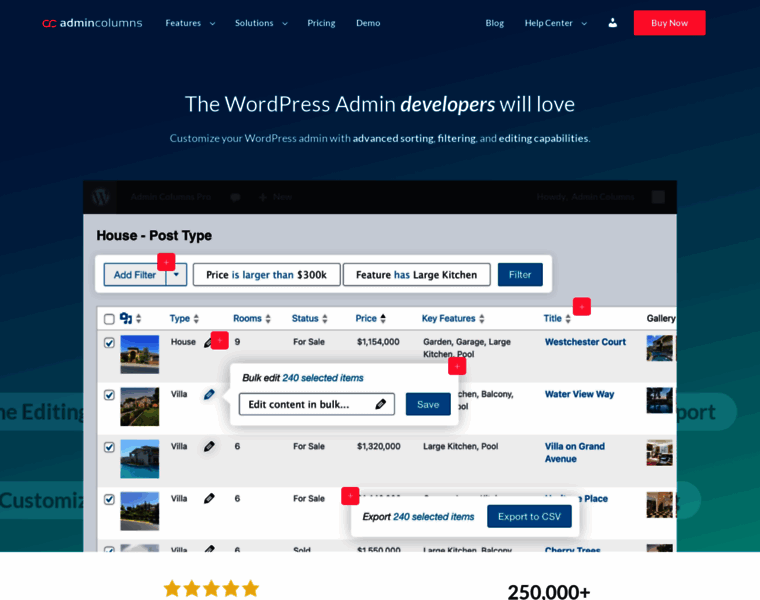
Task: Open the Villa on Grand Avenue thumbnail
Action: (x=140, y=458)
